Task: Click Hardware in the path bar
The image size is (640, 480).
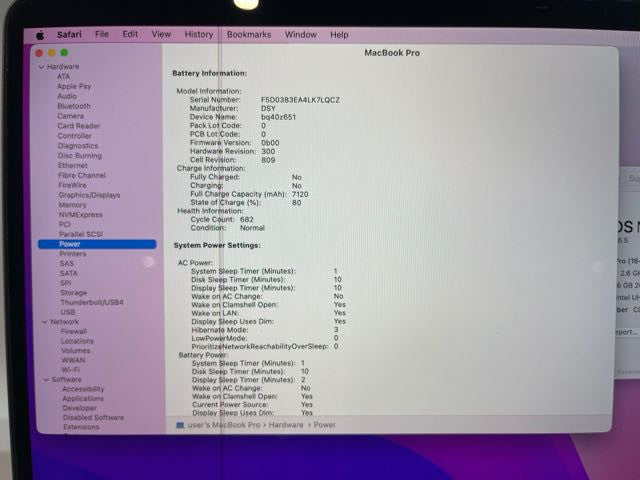Action: coord(286,425)
